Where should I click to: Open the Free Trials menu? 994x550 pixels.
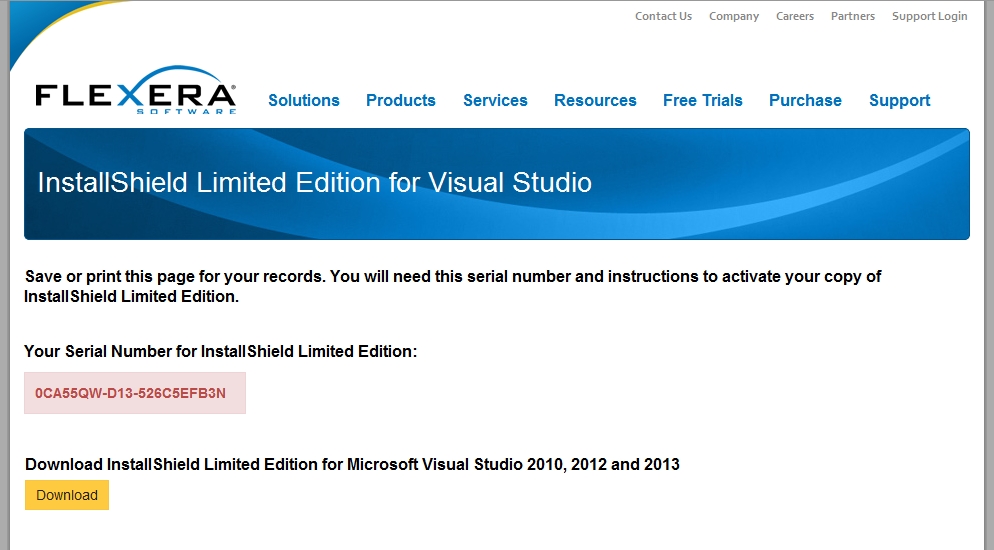[x=702, y=100]
